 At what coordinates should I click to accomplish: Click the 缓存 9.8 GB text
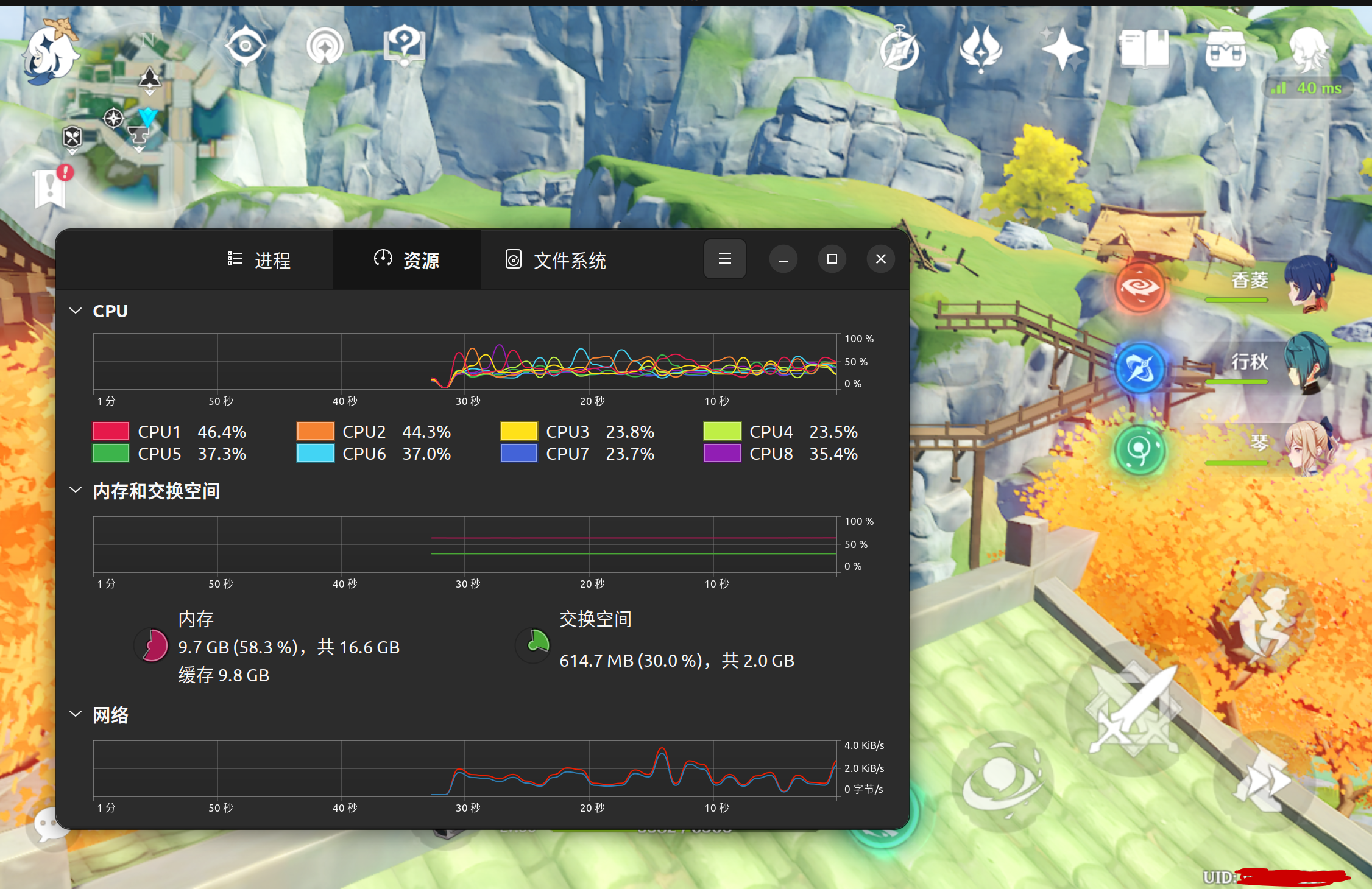point(224,675)
